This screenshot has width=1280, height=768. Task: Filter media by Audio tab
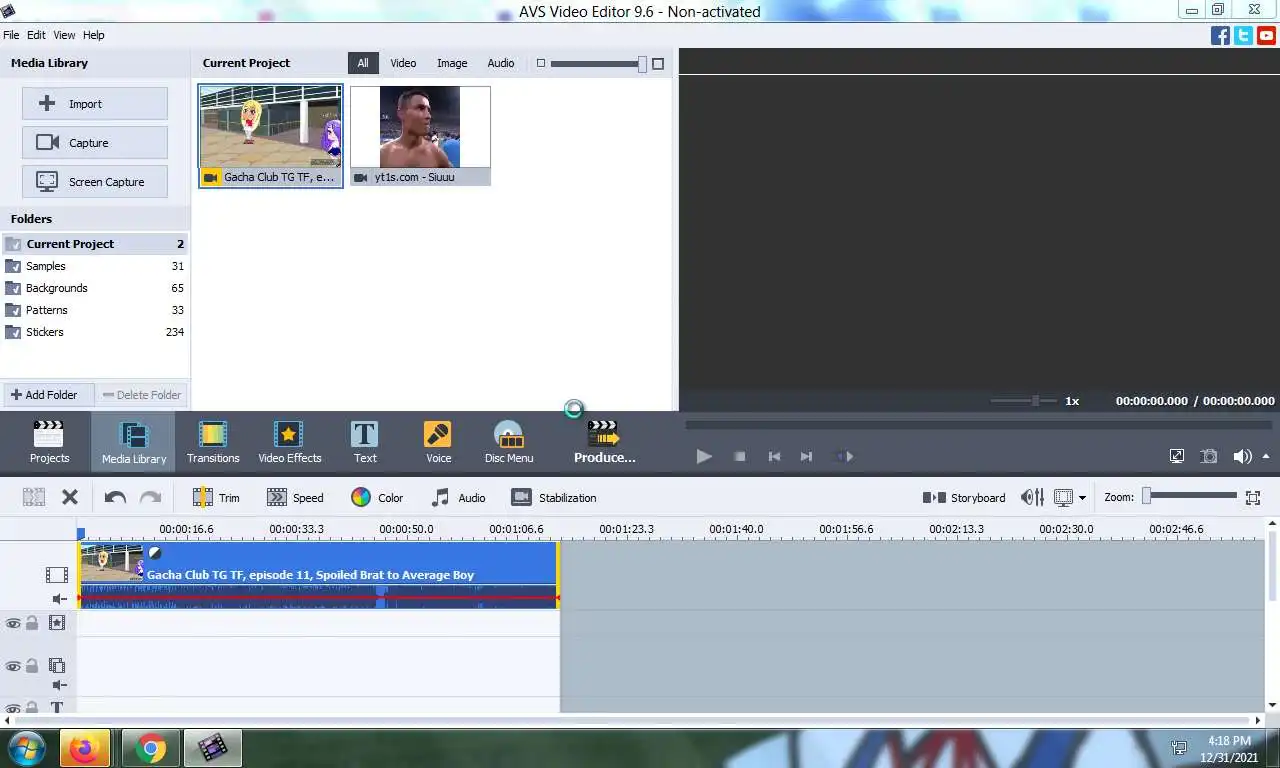501,63
